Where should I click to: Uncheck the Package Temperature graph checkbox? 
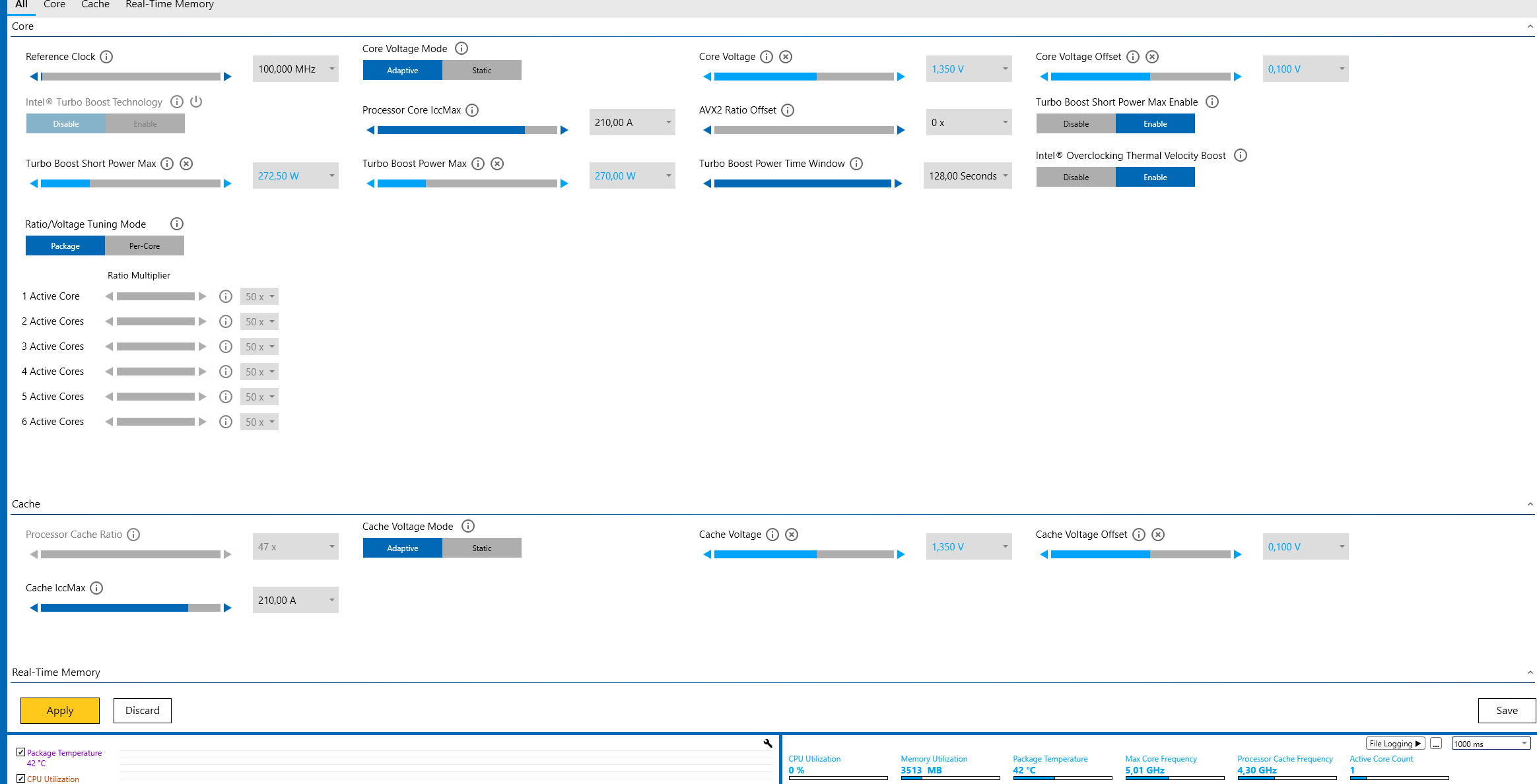pos(21,752)
